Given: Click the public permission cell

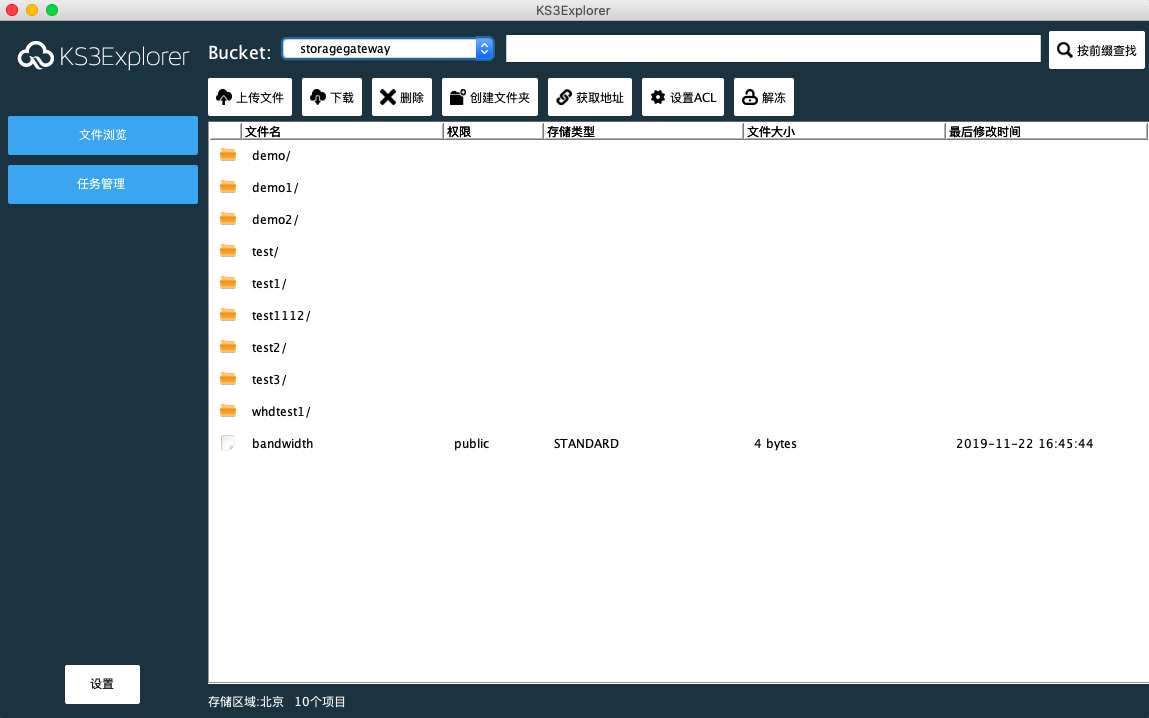Looking at the screenshot, I should [471, 443].
